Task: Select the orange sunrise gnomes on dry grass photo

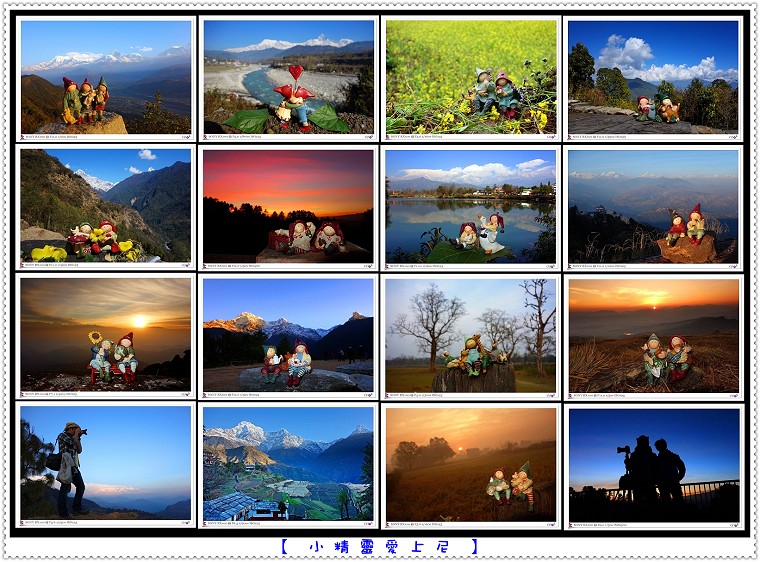Action: tap(653, 337)
